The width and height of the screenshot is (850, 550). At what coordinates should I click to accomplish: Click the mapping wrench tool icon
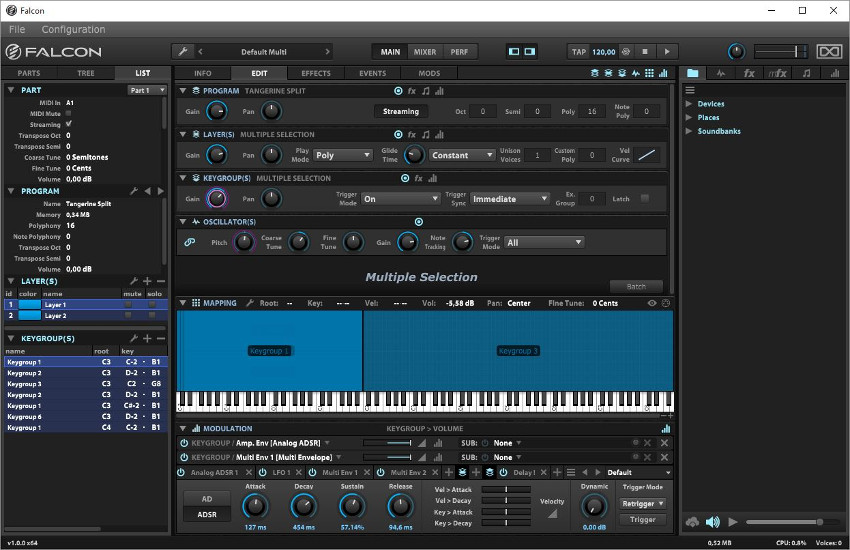click(x=249, y=303)
